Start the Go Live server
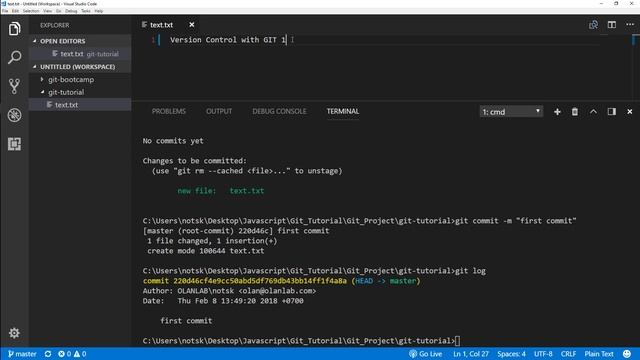 click(x=425, y=354)
